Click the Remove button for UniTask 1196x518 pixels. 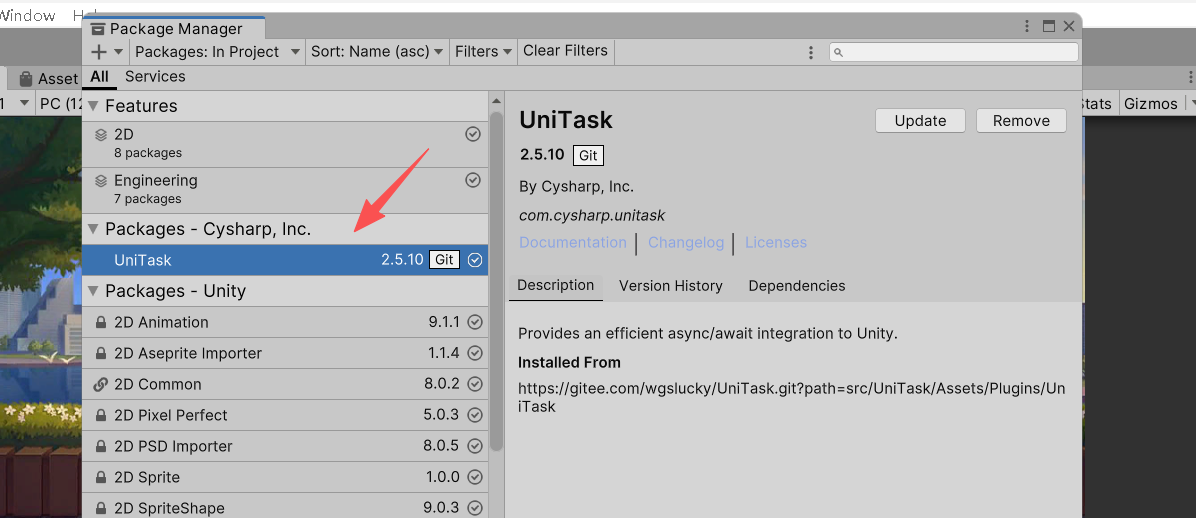pyautogui.click(x=1021, y=121)
